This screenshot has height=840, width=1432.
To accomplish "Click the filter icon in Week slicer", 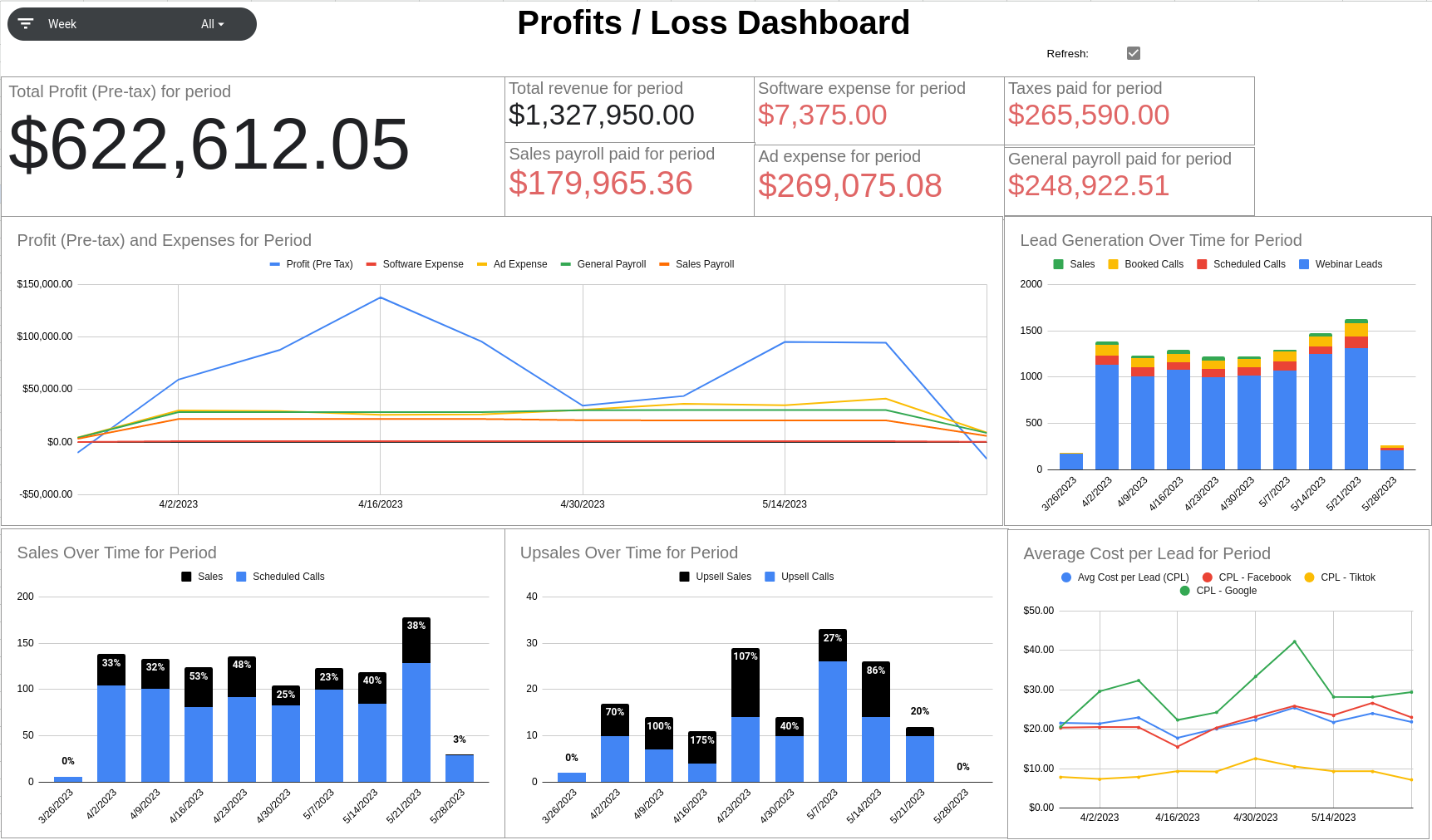I will [x=26, y=24].
